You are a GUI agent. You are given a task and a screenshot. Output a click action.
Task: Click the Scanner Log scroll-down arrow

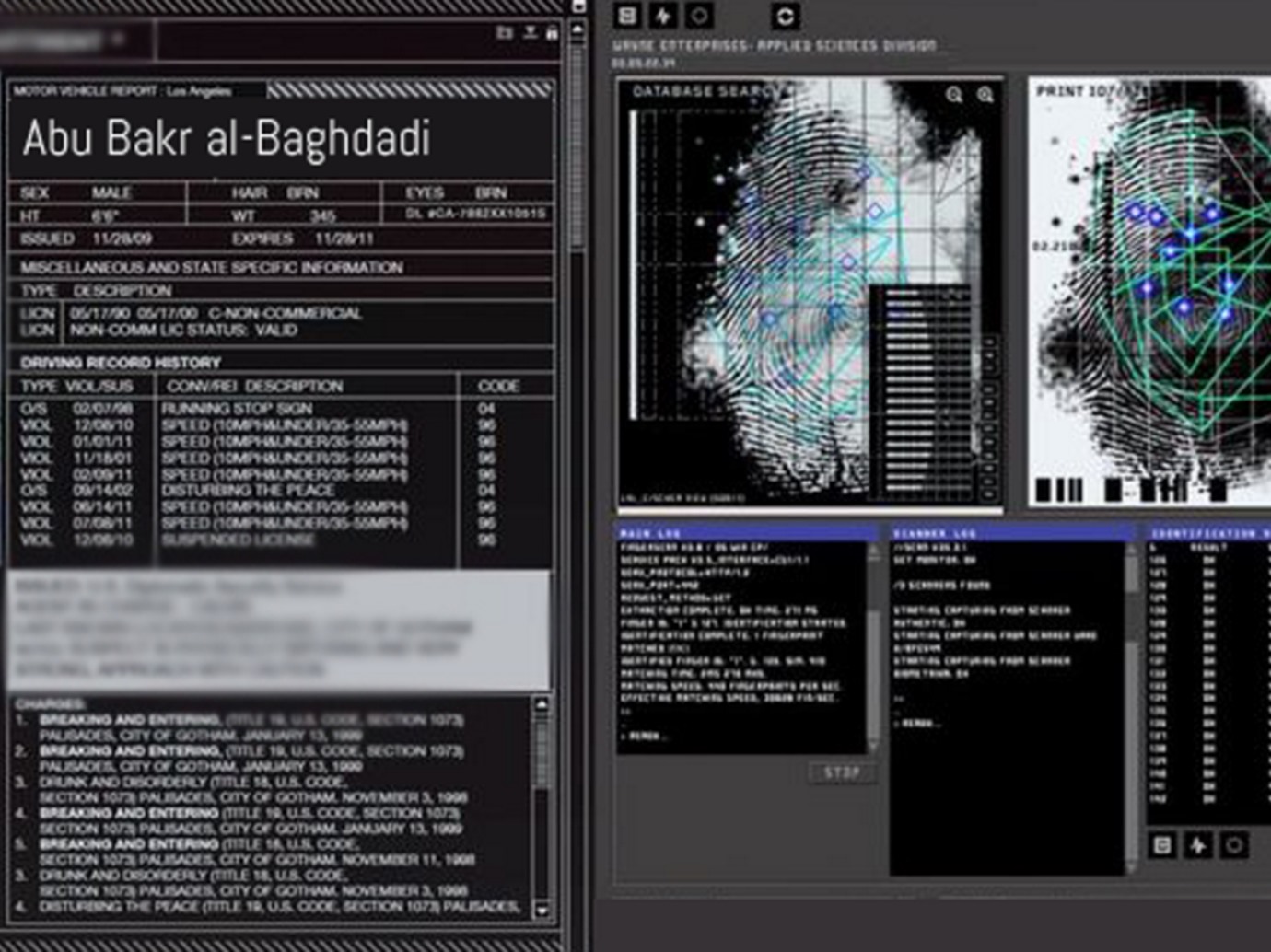(x=1131, y=865)
